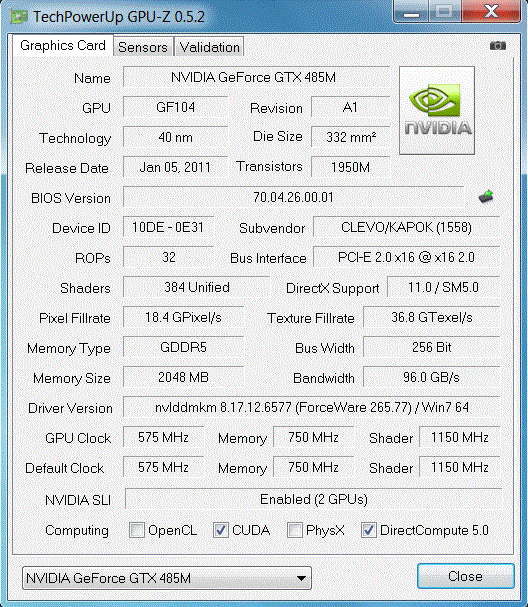Close the window using the red X
Viewport: 528px width, 607px height.
point(492,12)
